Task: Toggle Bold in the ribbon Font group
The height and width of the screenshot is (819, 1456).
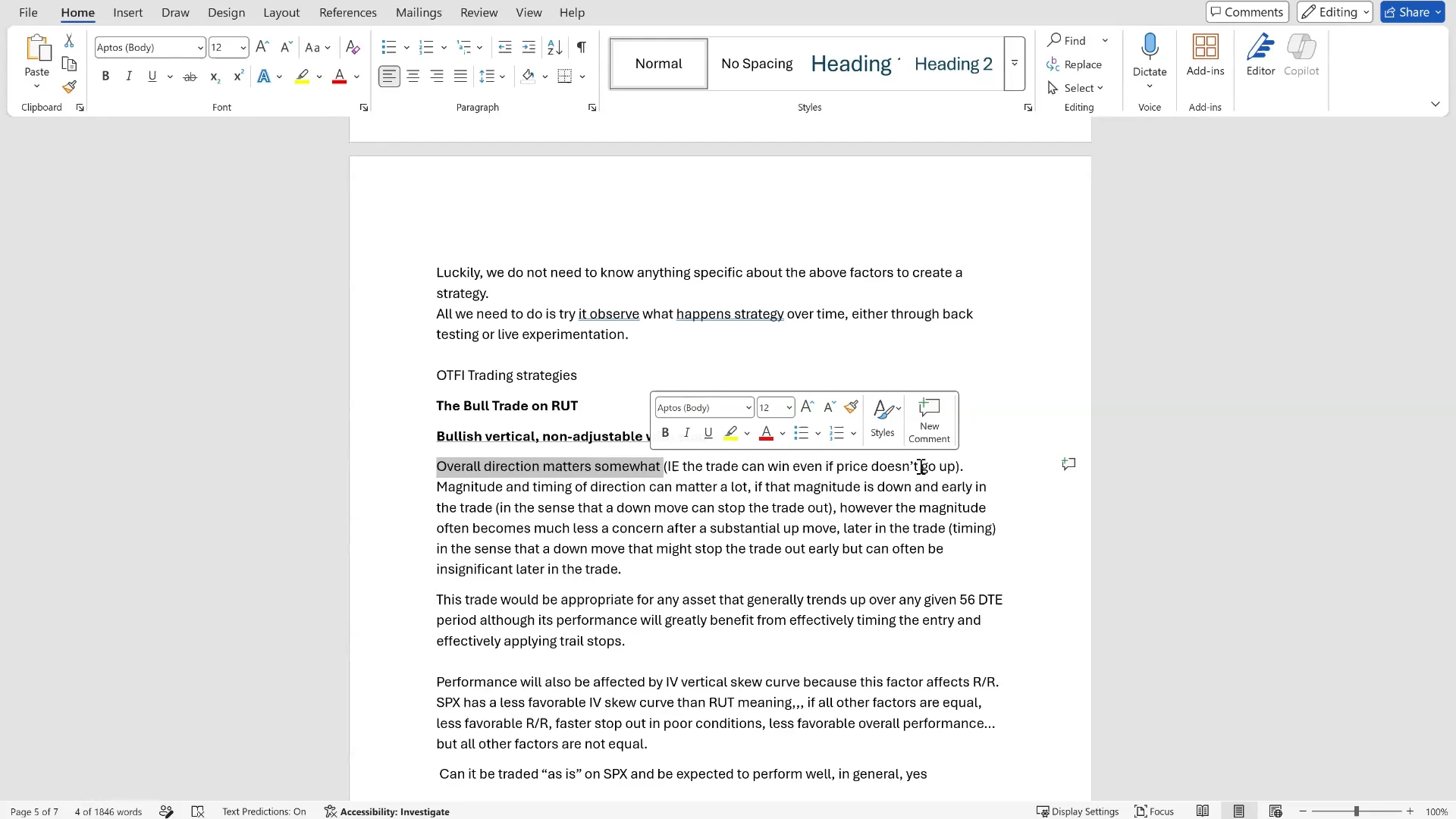Action: pyautogui.click(x=105, y=77)
